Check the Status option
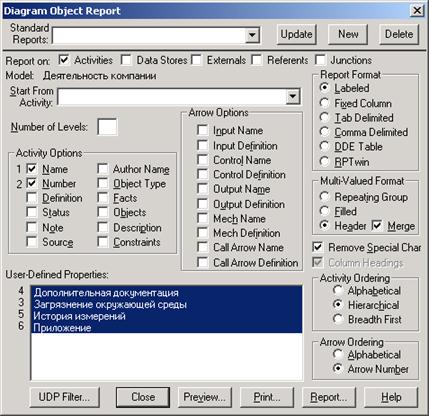Viewport: 429px width, 416px height. tap(32, 212)
